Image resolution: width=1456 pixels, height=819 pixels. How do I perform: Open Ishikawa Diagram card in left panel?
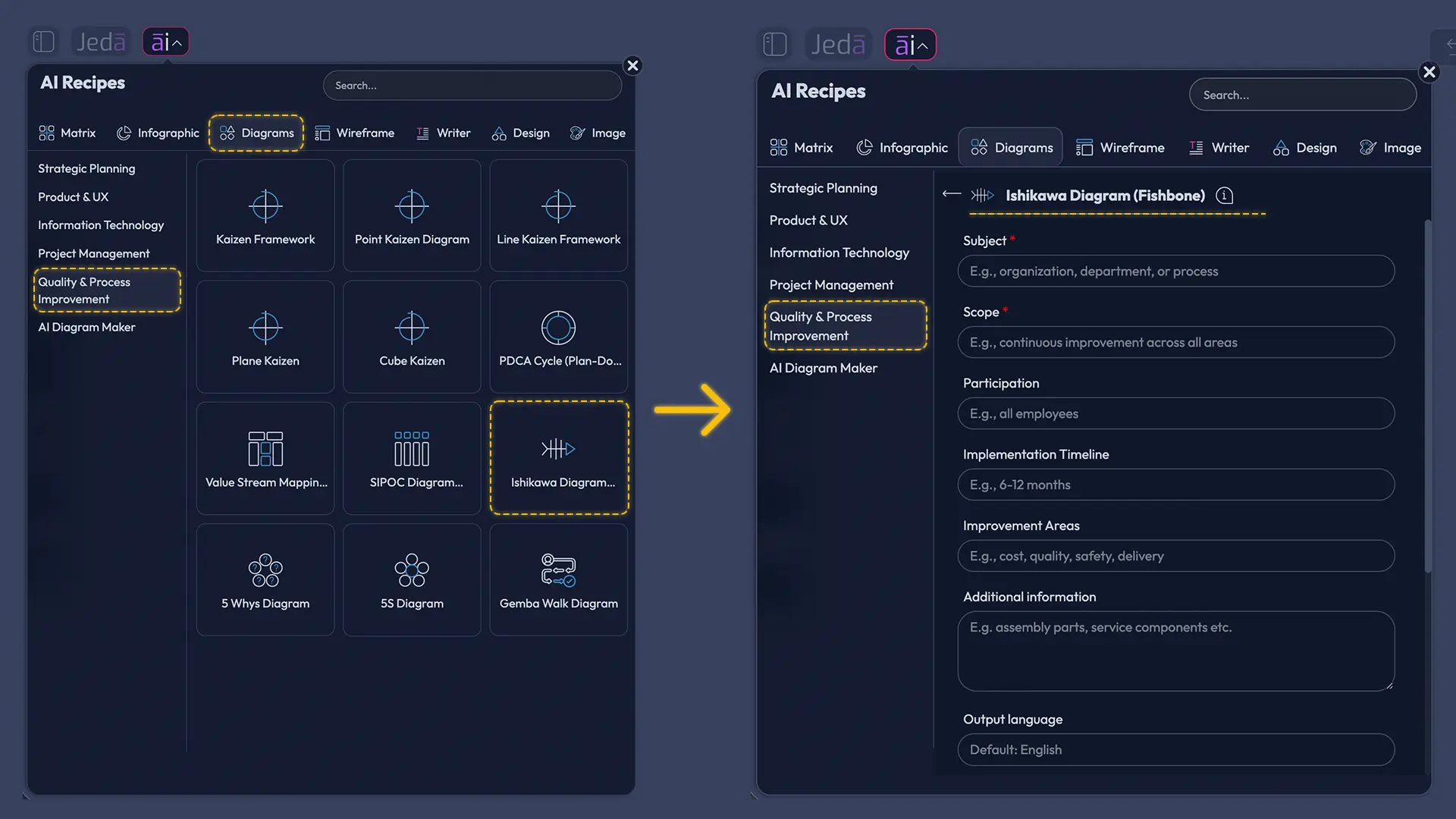point(559,458)
